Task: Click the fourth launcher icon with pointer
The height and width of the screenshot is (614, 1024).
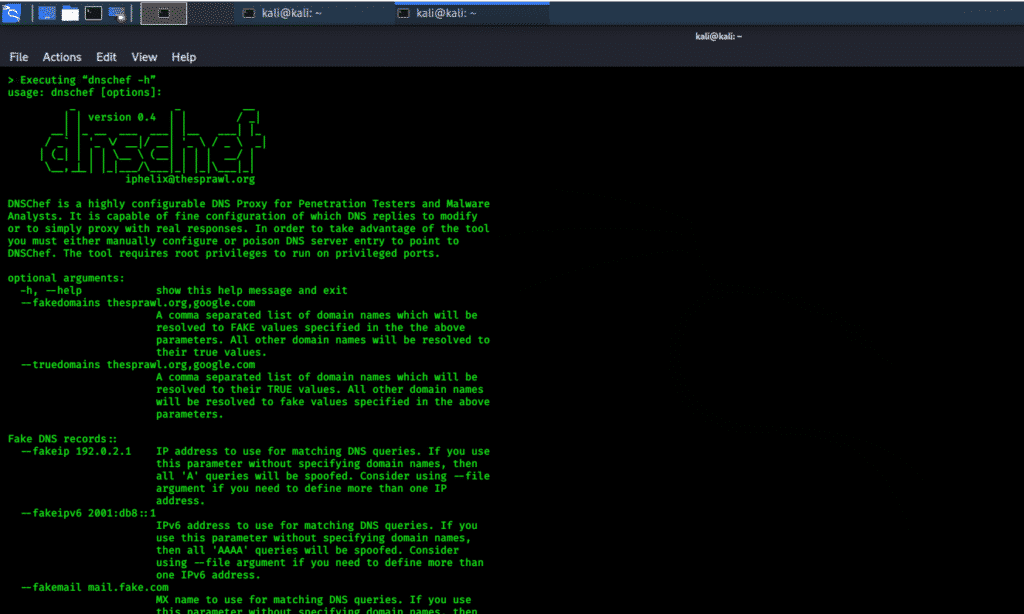Action: [117, 13]
